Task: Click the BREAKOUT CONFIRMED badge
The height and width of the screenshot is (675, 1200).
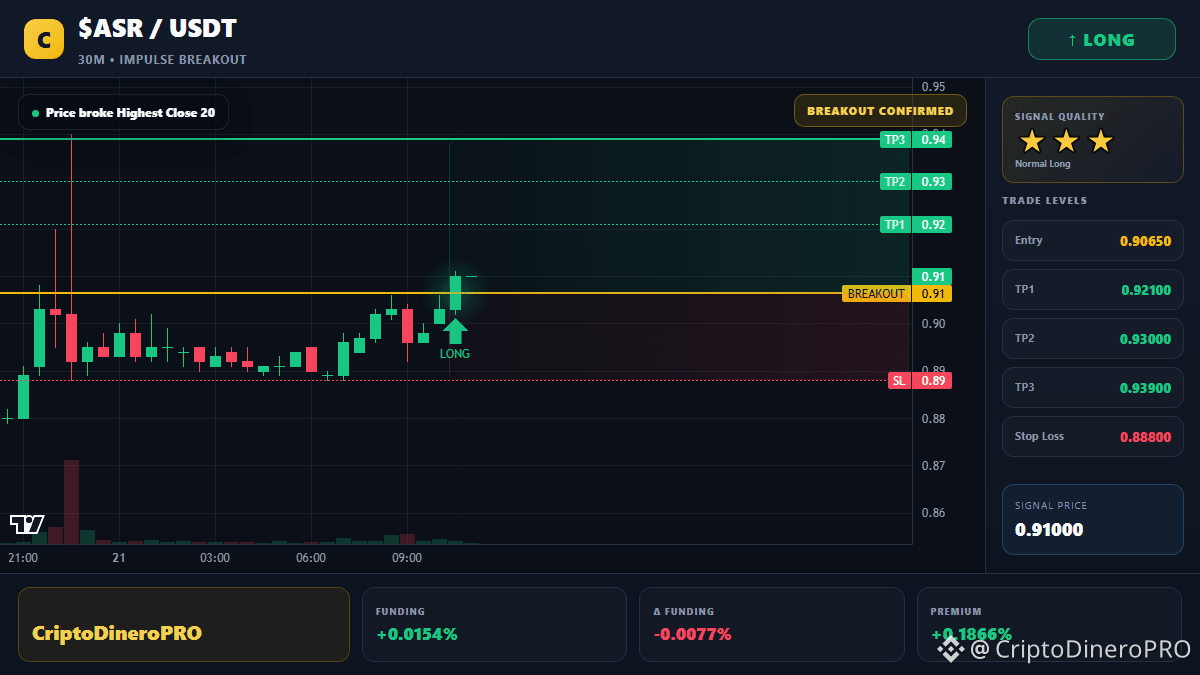Action: tap(880, 111)
